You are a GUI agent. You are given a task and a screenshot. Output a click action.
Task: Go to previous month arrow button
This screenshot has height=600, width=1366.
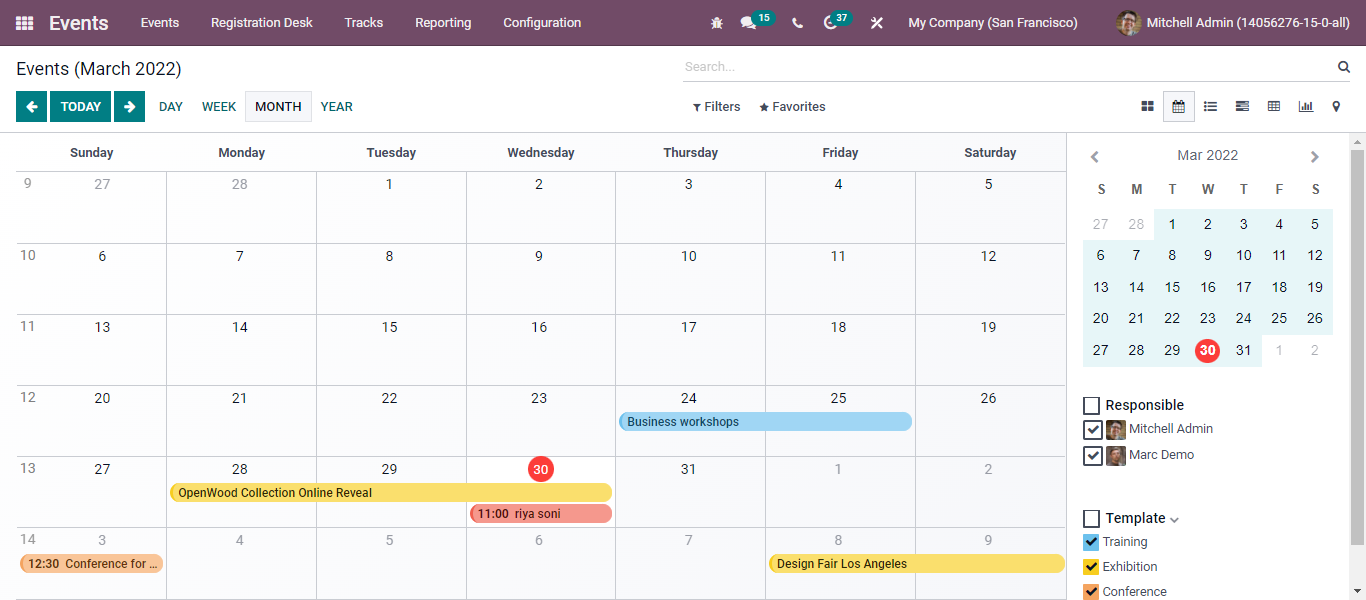(x=31, y=107)
